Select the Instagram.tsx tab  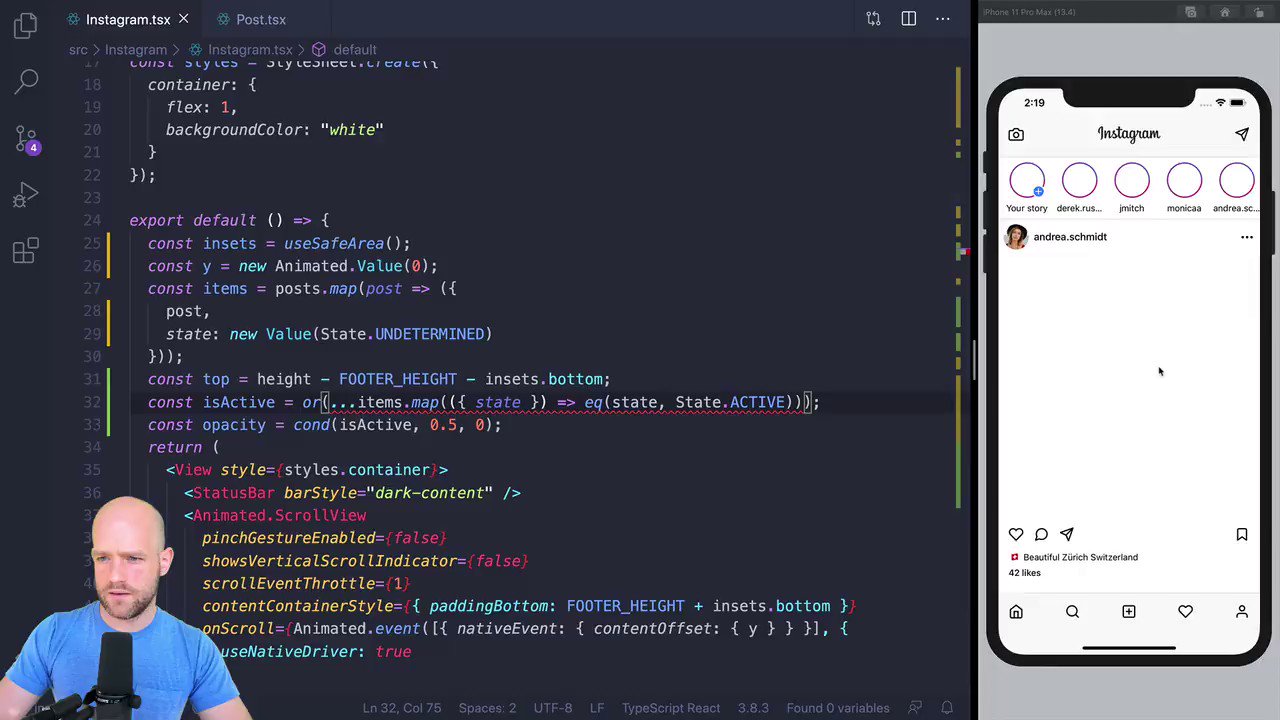[x=128, y=19]
